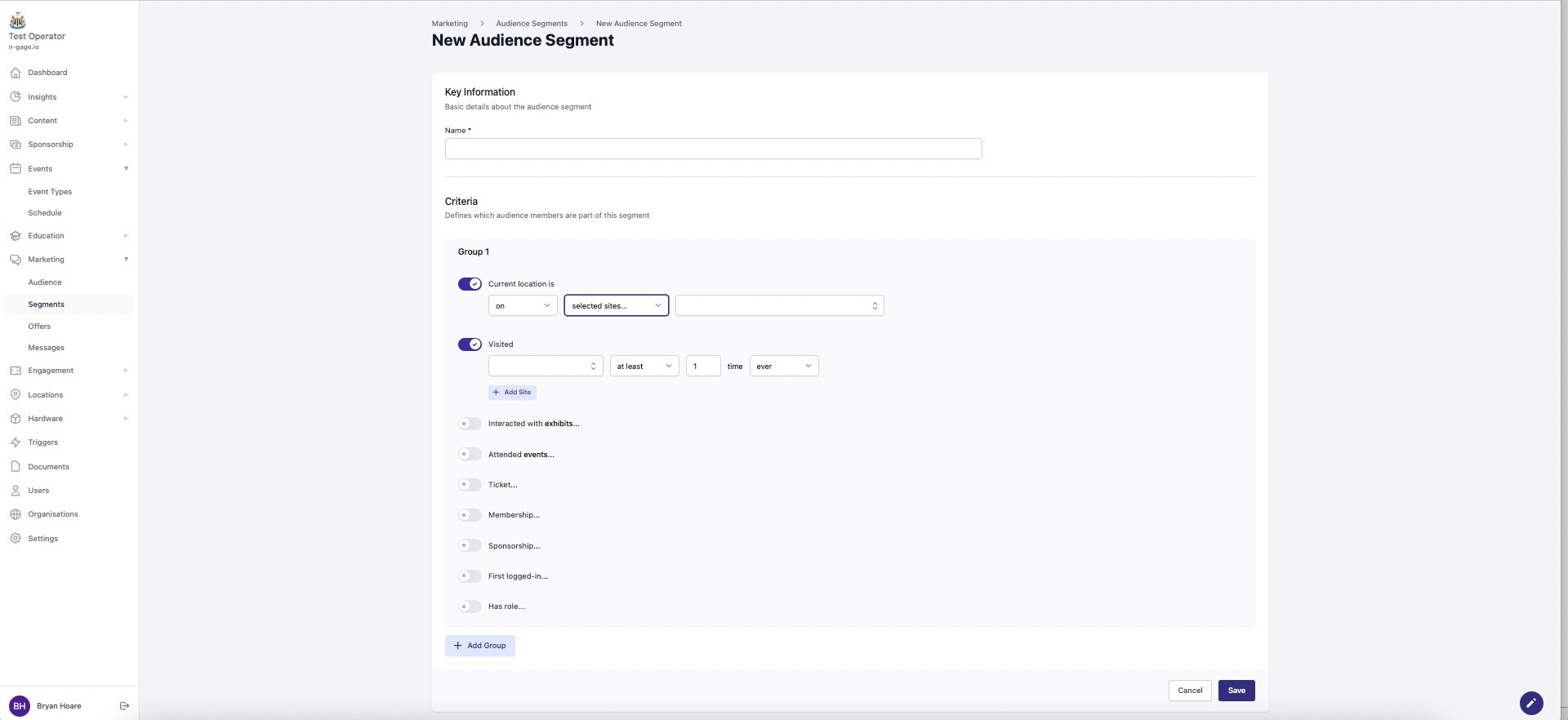1568x720 pixels.
Task: Click the Triggers lightning bolt icon
Action: pyautogui.click(x=16, y=442)
